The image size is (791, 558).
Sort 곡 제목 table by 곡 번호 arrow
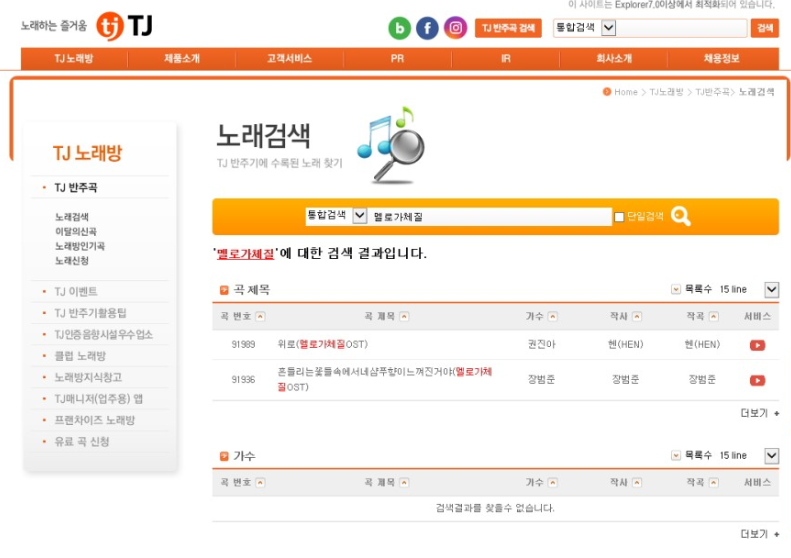pos(260,316)
